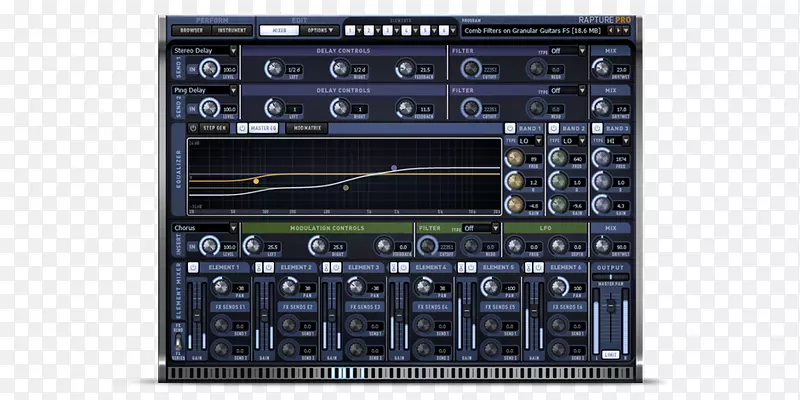Toggle the Band 1 power button
The height and width of the screenshot is (400, 800).
510,129
